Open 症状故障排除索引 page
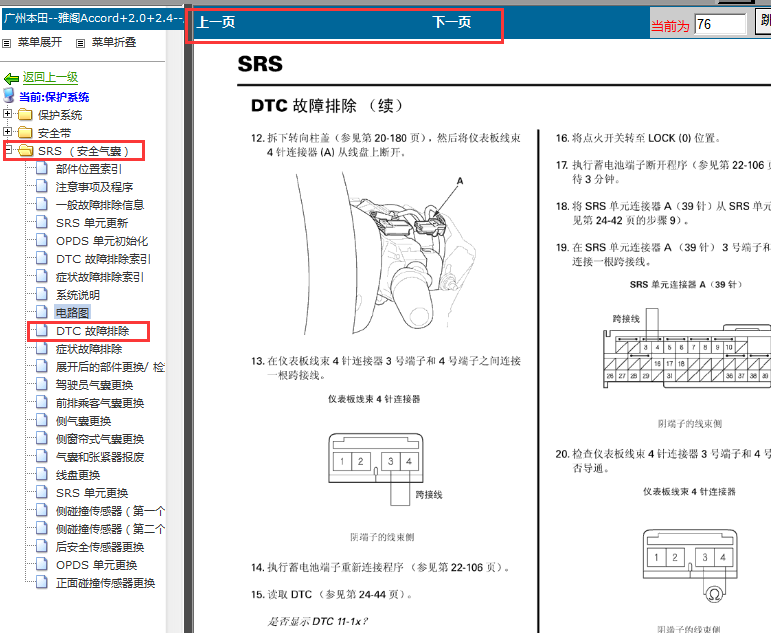The height and width of the screenshot is (633, 771). (100, 277)
